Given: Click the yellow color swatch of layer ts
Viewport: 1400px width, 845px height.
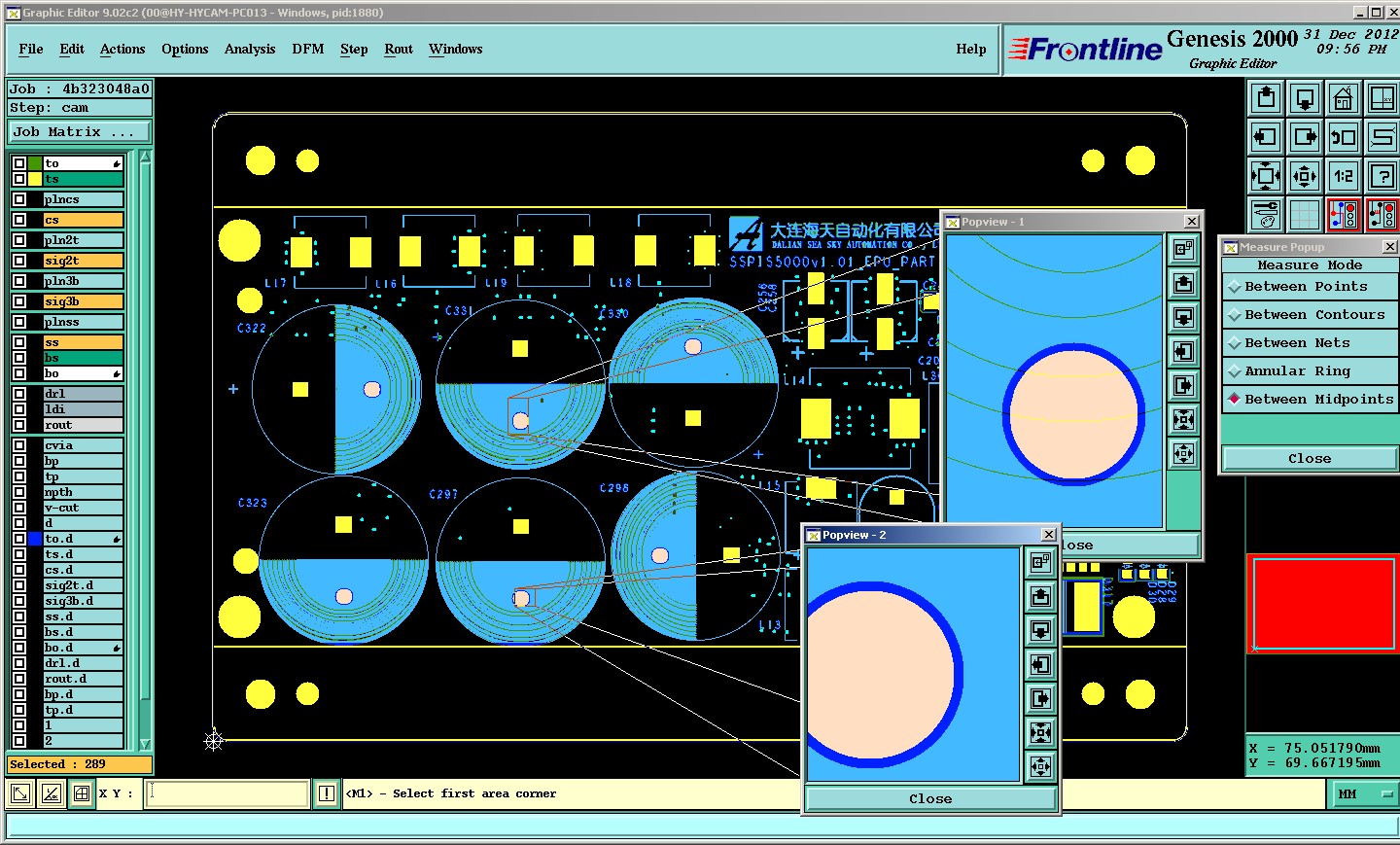Looking at the screenshot, I should pyautogui.click(x=35, y=179).
